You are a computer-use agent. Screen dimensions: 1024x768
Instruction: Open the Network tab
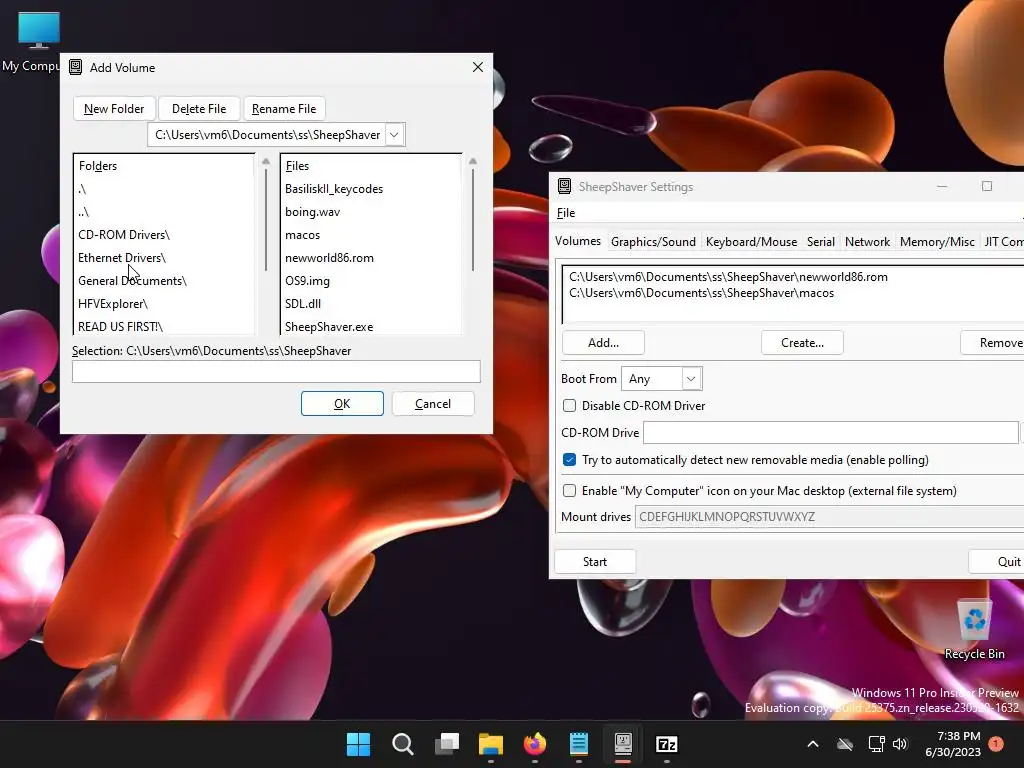[867, 242]
